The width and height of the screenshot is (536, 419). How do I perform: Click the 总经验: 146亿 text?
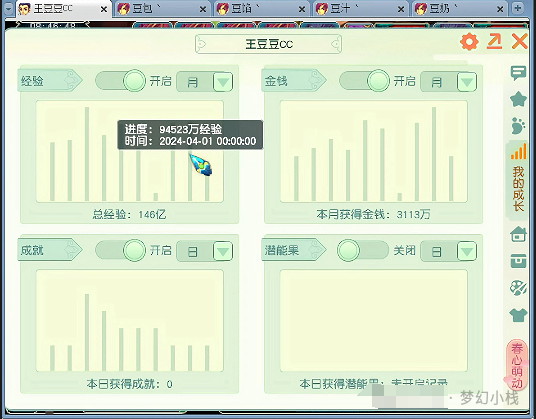click(129, 215)
